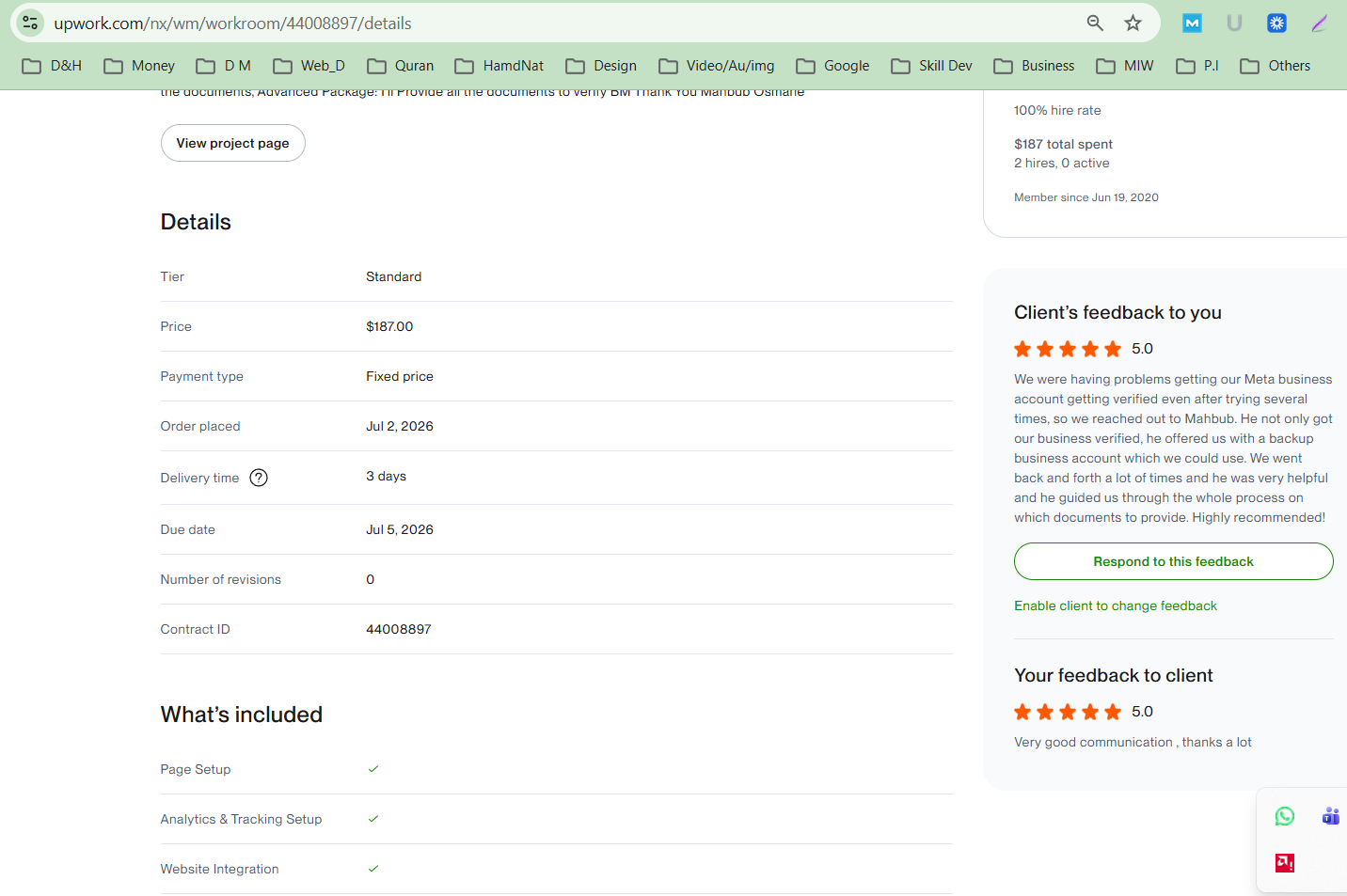Open the blue M extension icon
This screenshot has height=896, width=1347.
[1192, 23]
